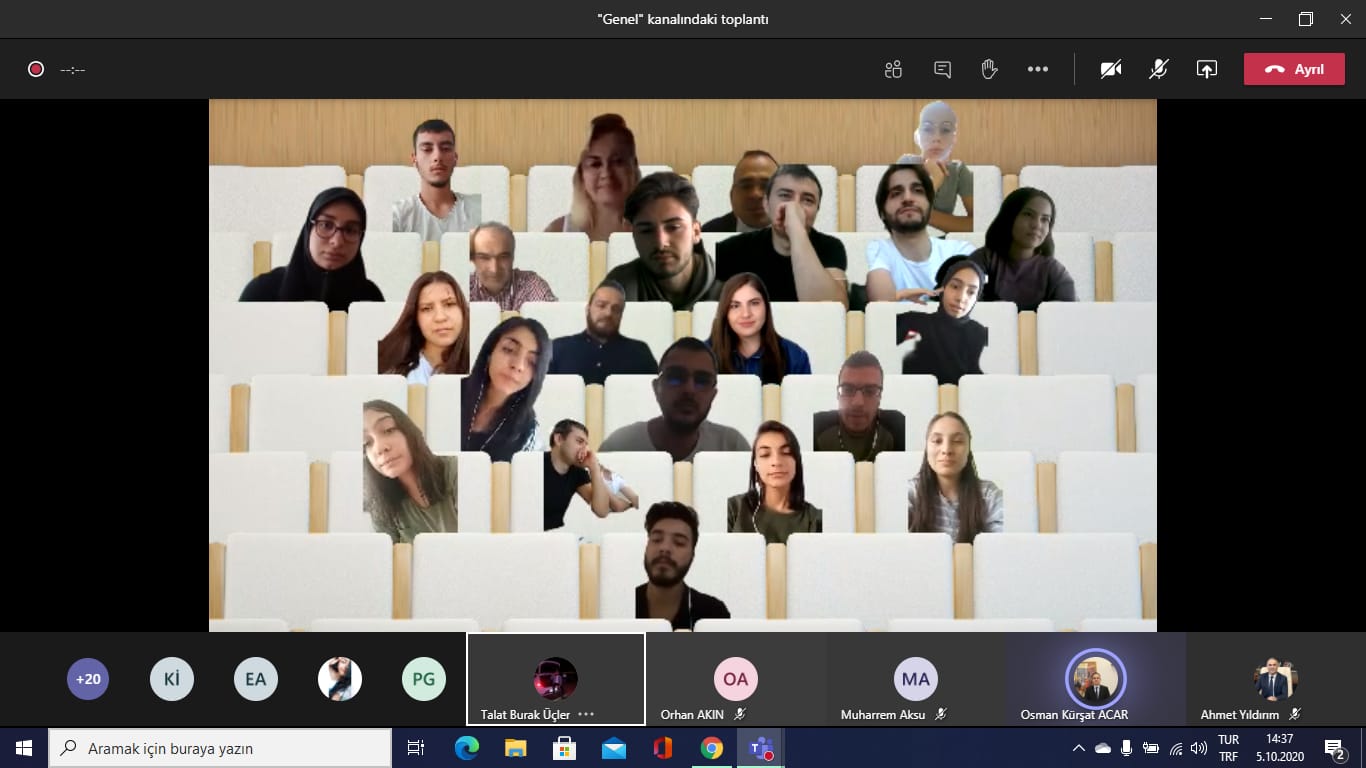1366x768 pixels.
Task: Expand hidden system tray icons
Action: (1078, 748)
